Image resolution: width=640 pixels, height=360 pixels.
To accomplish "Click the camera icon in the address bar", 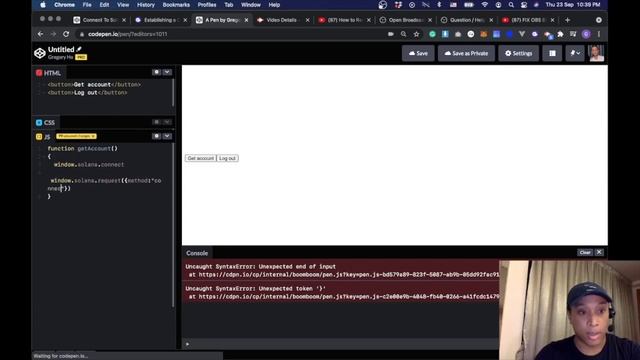I will click(391, 34).
